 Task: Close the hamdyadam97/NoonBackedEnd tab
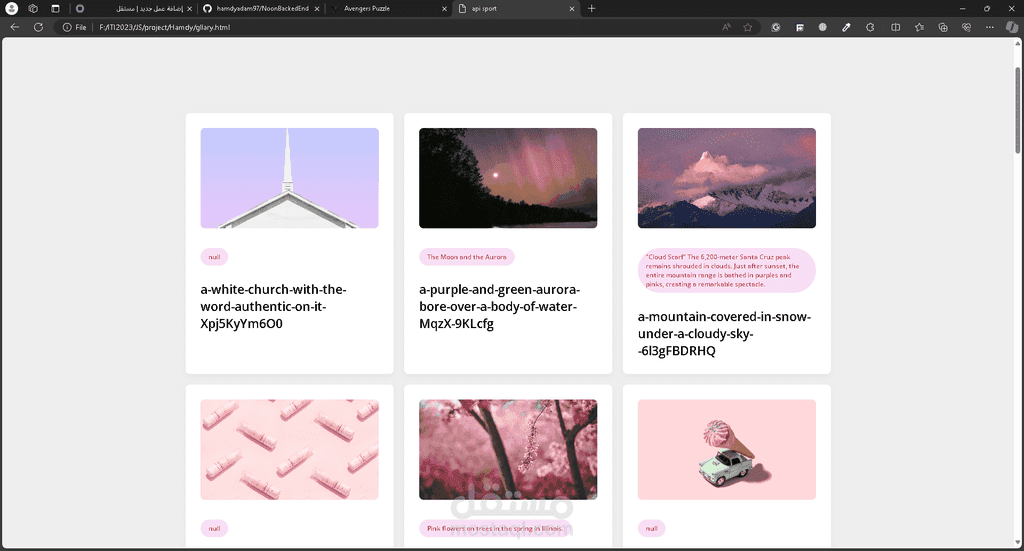[x=317, y=8]
